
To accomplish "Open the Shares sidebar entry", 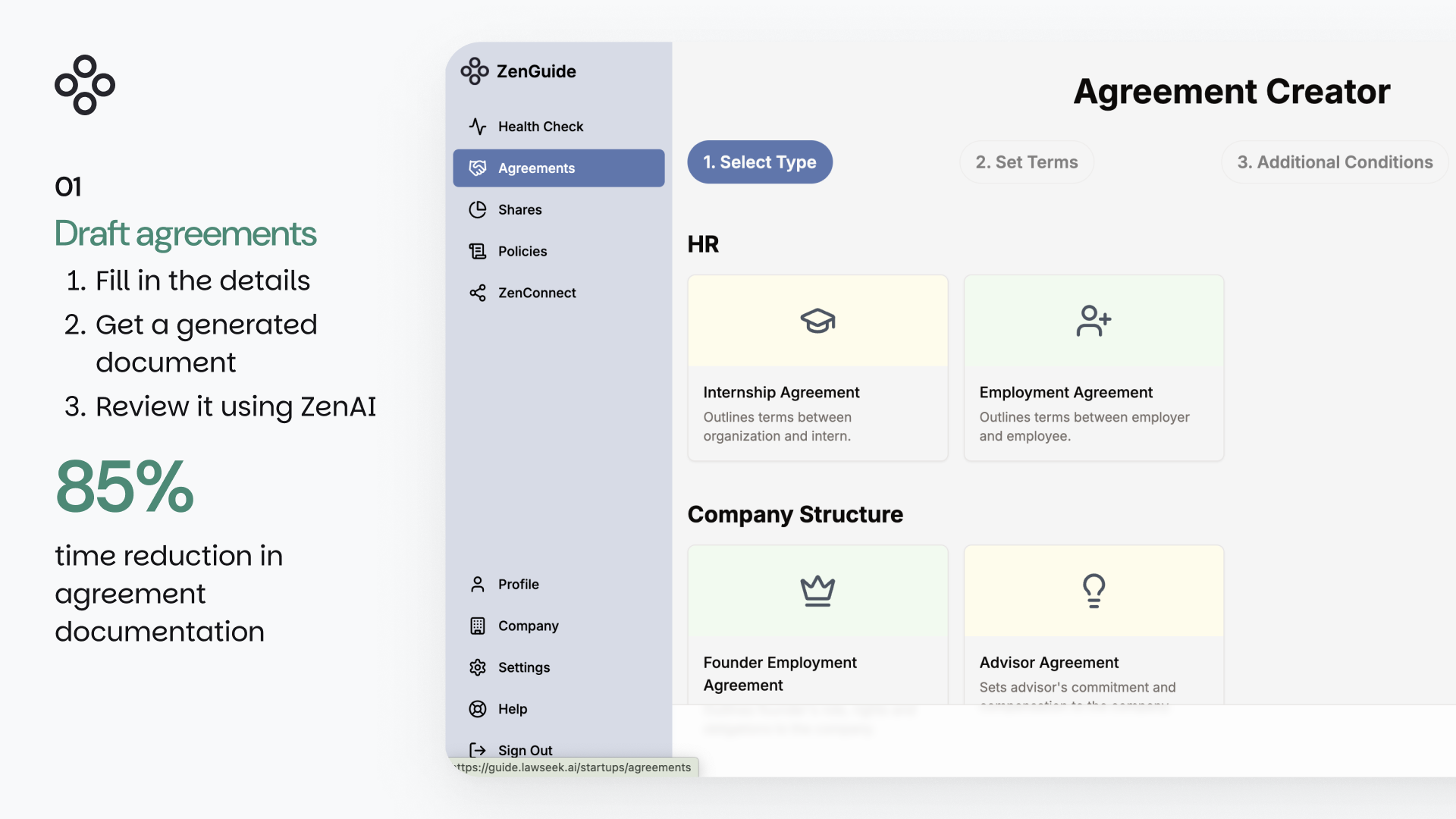I will (519, 210).
